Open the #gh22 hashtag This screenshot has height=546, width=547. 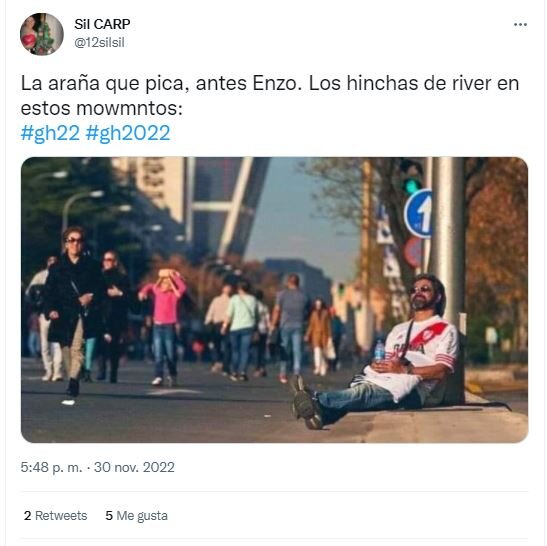(x=50, y=133)
